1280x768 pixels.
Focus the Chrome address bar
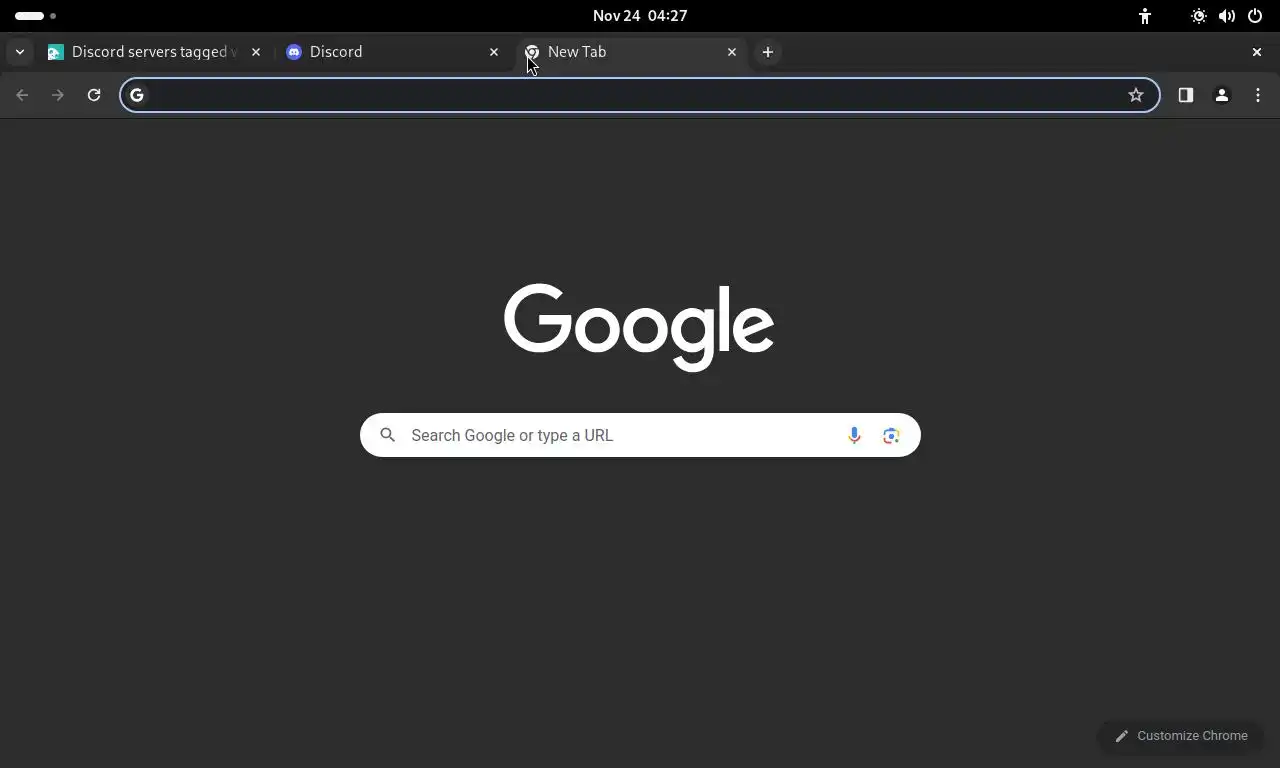(x=640, y=95)
